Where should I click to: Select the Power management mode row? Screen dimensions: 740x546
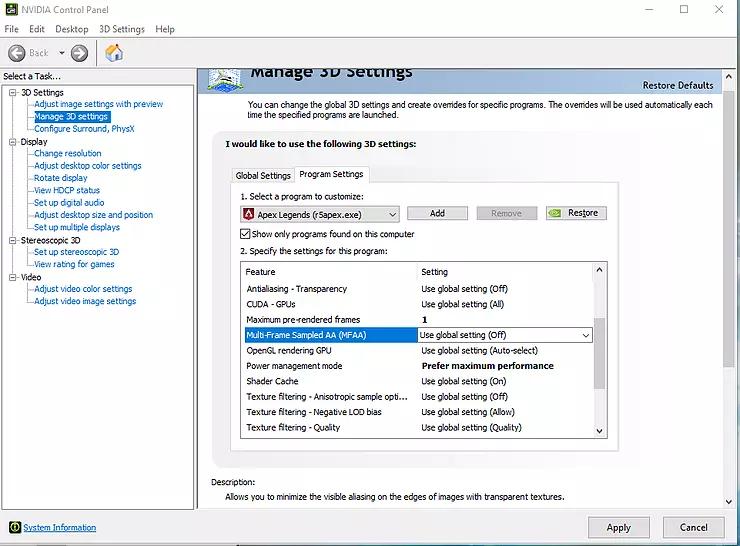tap(419, 366)
